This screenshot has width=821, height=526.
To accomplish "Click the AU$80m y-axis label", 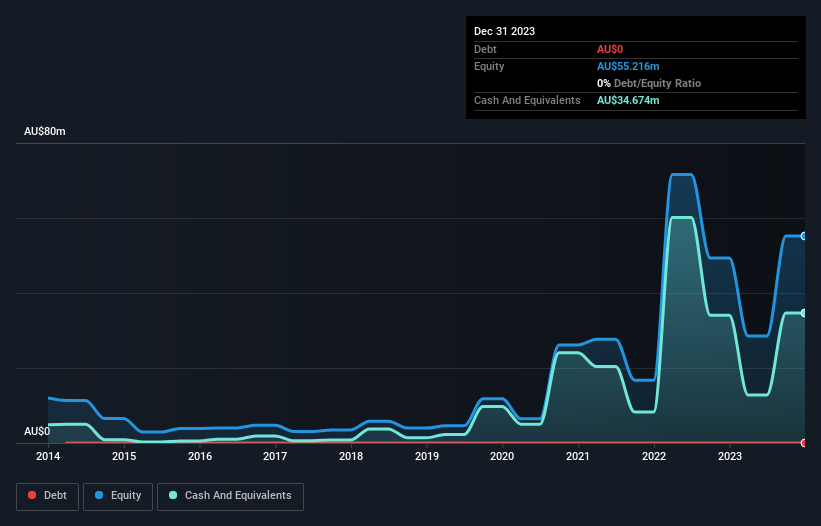I will point(45,131).
